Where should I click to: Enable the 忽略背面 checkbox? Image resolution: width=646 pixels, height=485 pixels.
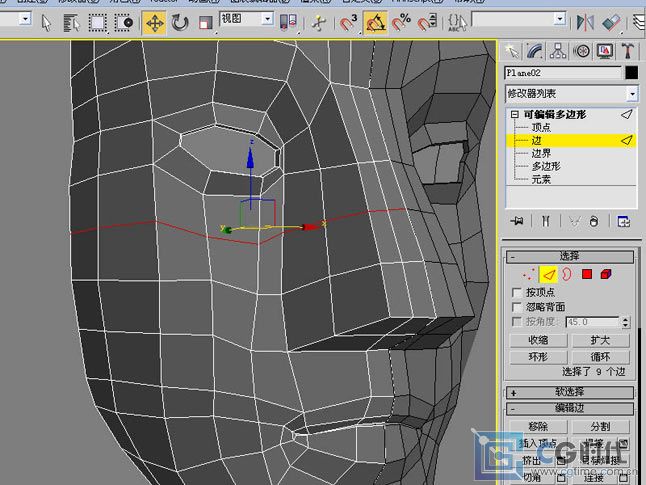tap(517, 307)
